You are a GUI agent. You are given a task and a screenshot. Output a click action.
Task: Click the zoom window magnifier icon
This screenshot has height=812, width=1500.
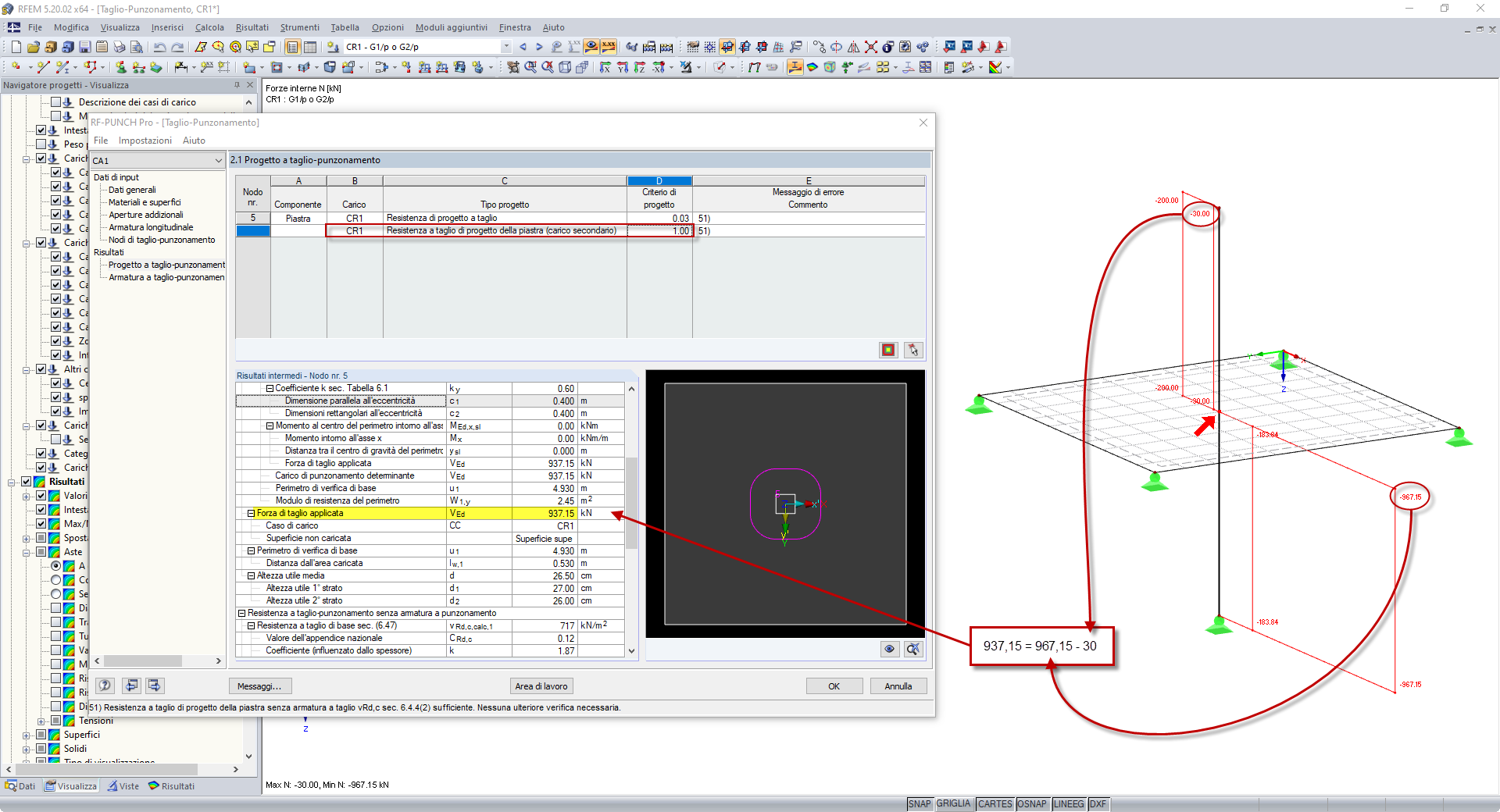click(530, 67)
